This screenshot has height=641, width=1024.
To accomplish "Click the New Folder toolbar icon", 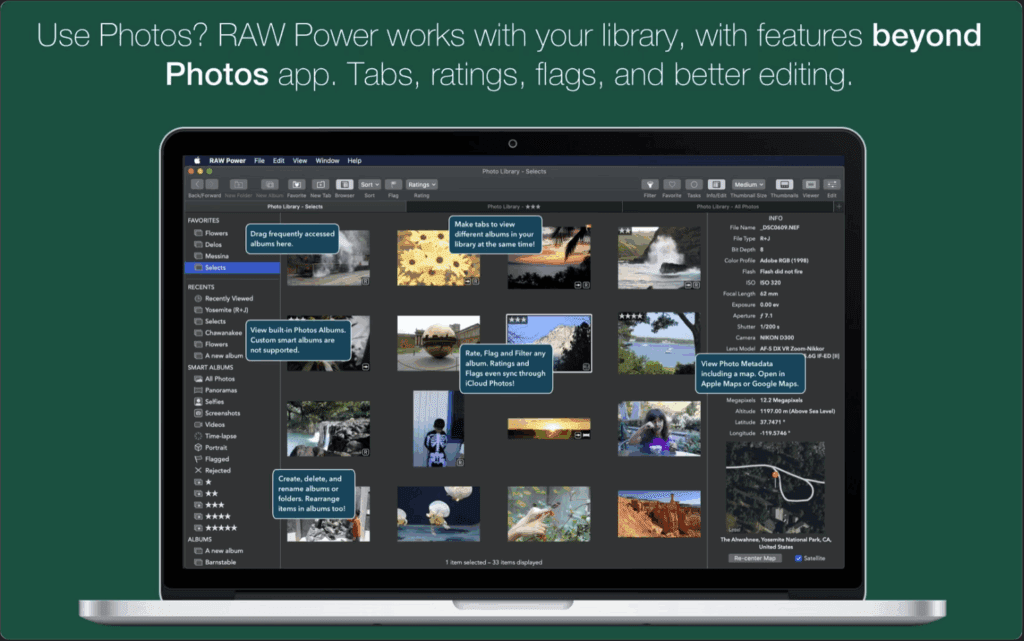I will click(238, 185).
